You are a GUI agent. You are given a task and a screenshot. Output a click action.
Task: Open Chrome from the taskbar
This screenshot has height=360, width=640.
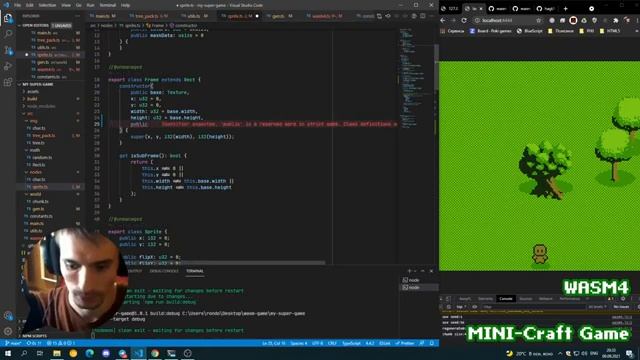click(155, 353)
